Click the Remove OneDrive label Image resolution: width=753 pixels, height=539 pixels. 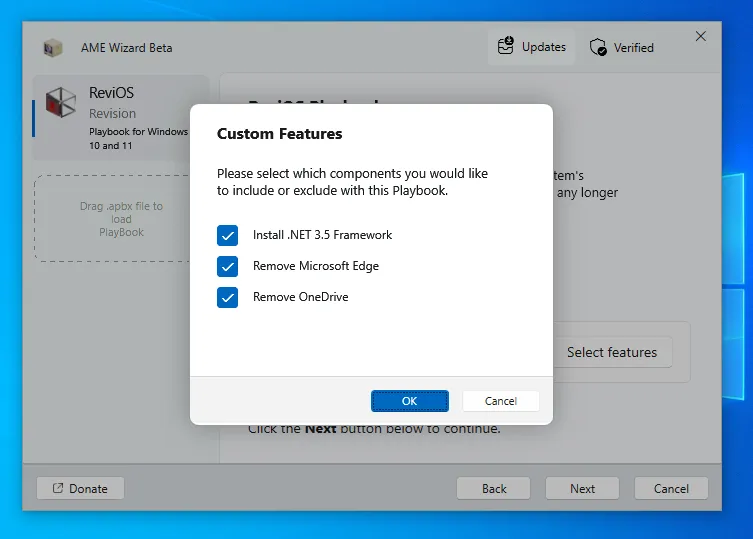click(x=301, y=297)
